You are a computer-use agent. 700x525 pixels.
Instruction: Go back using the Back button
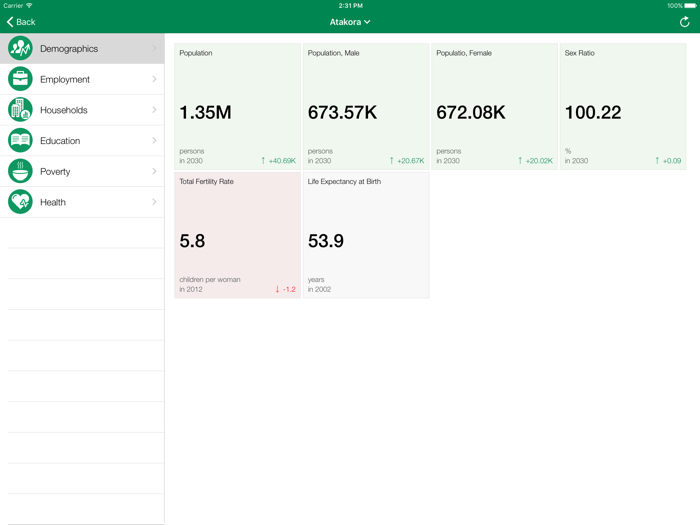(x=21, y=22)
